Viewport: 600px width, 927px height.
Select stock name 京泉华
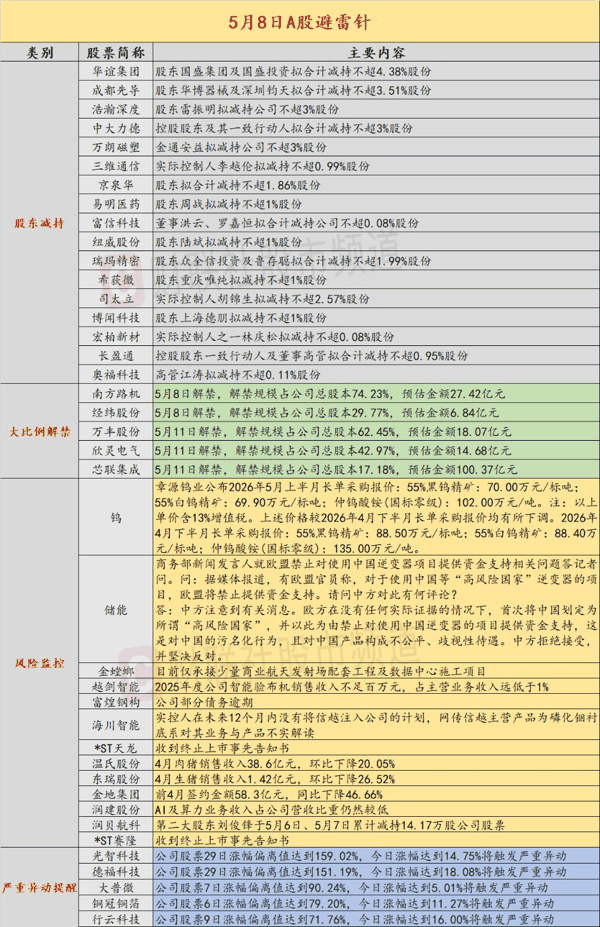coord(116,185)
